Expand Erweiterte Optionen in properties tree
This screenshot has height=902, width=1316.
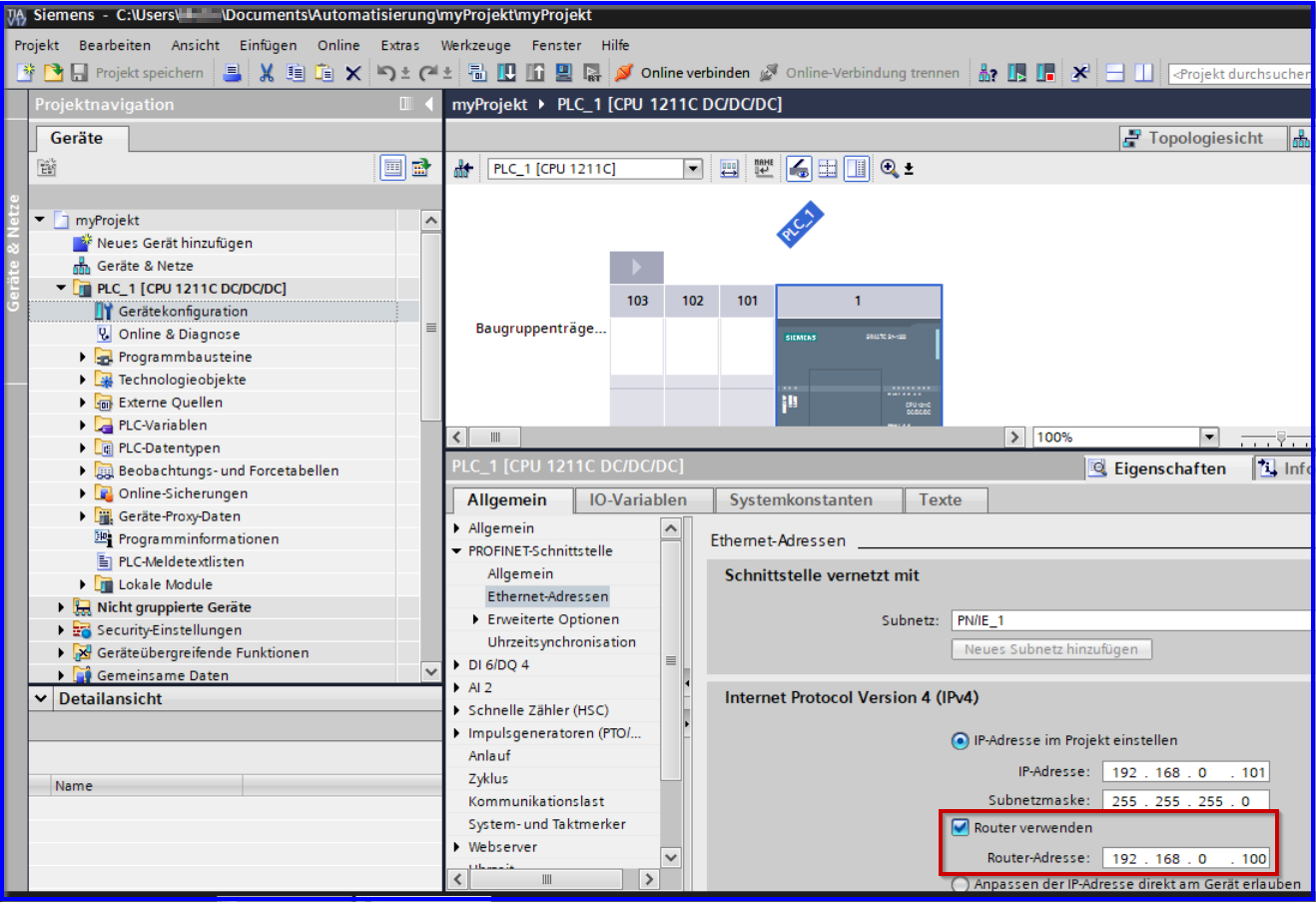[x=476, y=619]
